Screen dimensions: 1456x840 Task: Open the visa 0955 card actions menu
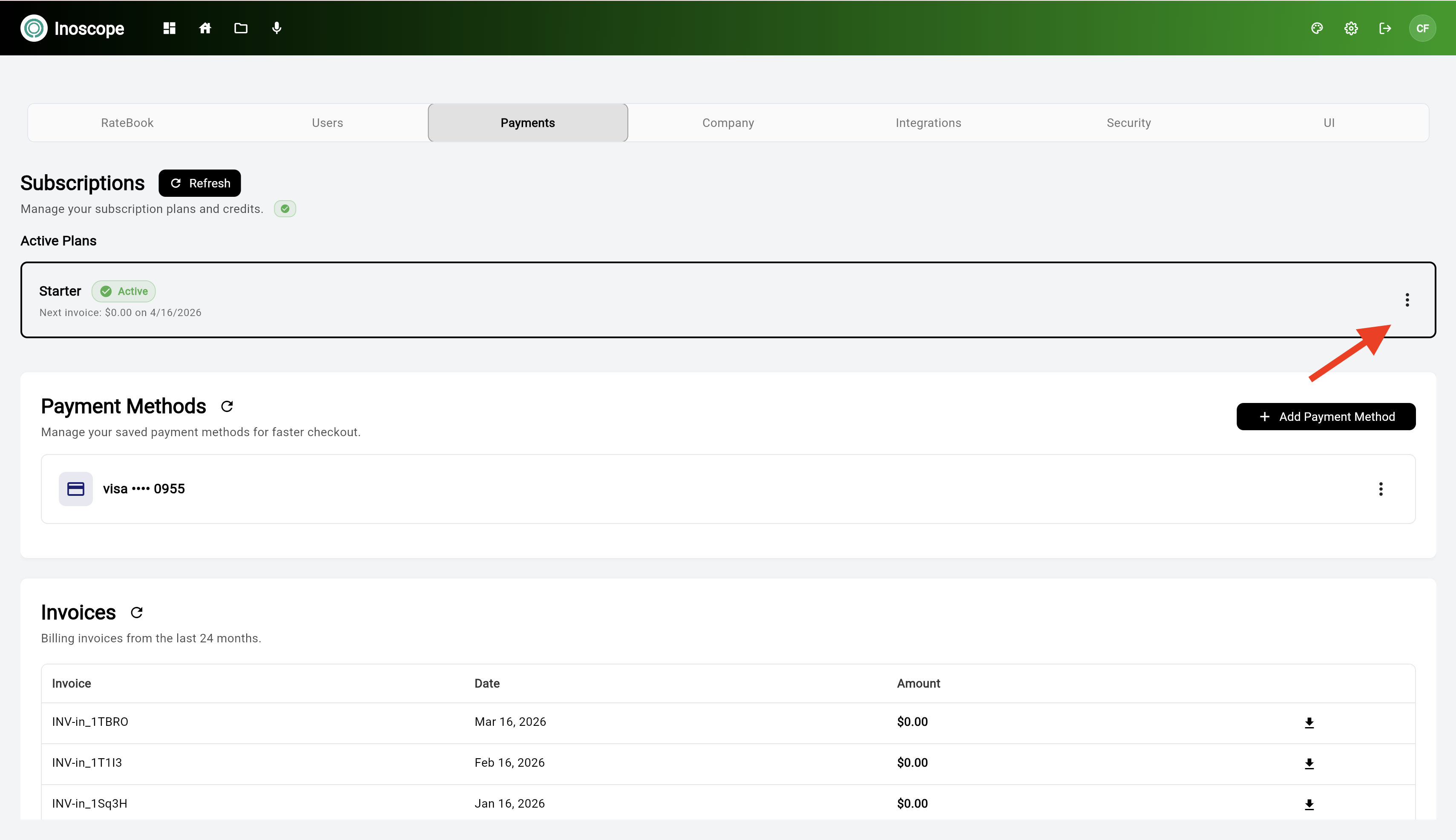click(1381, 489)
